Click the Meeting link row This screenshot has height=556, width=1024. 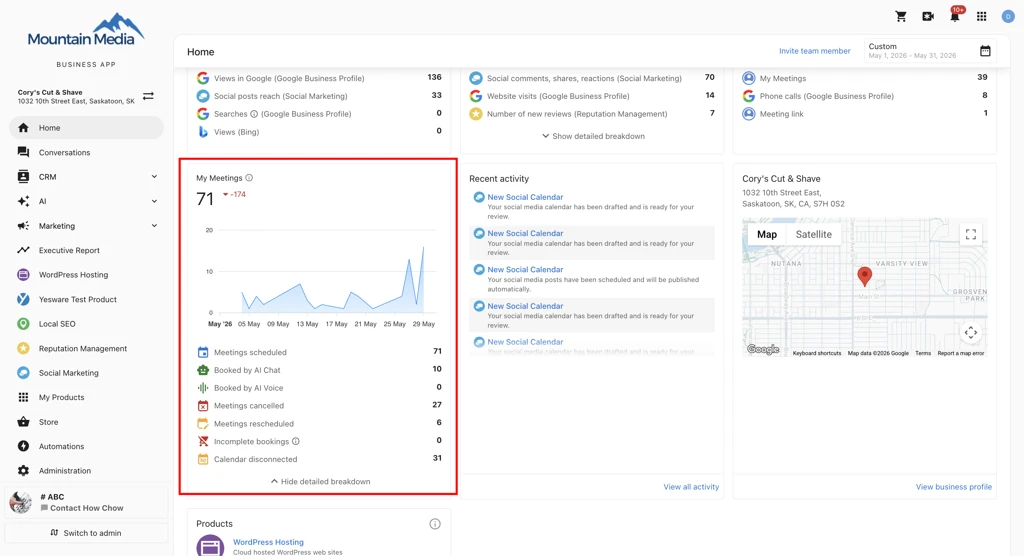(x=865, y=114)
